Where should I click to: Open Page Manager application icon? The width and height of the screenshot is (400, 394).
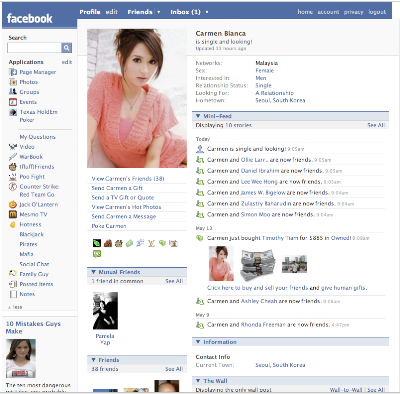tap(13, 72)
